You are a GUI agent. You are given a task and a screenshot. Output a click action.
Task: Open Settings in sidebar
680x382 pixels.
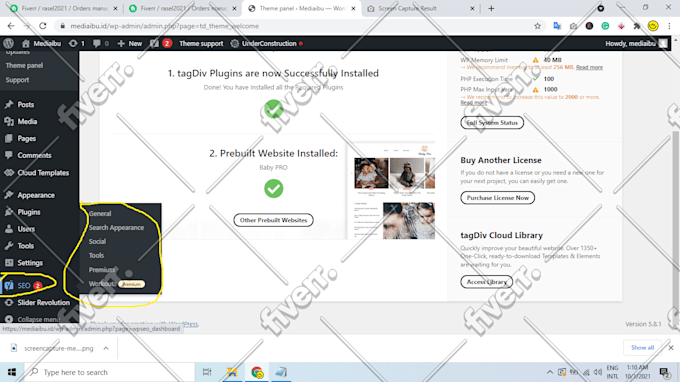point(30,263)
